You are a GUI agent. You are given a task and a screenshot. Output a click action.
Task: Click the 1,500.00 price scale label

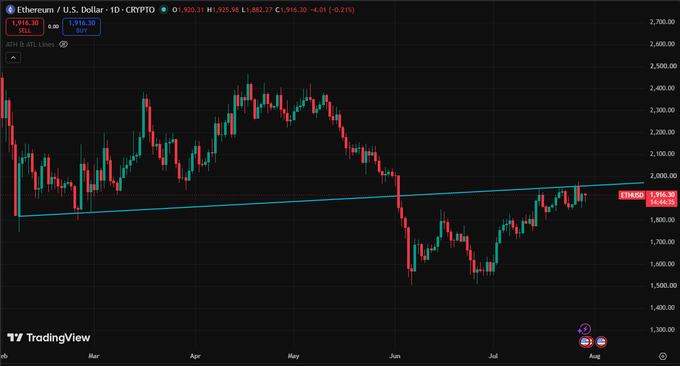tap(662, 285)
